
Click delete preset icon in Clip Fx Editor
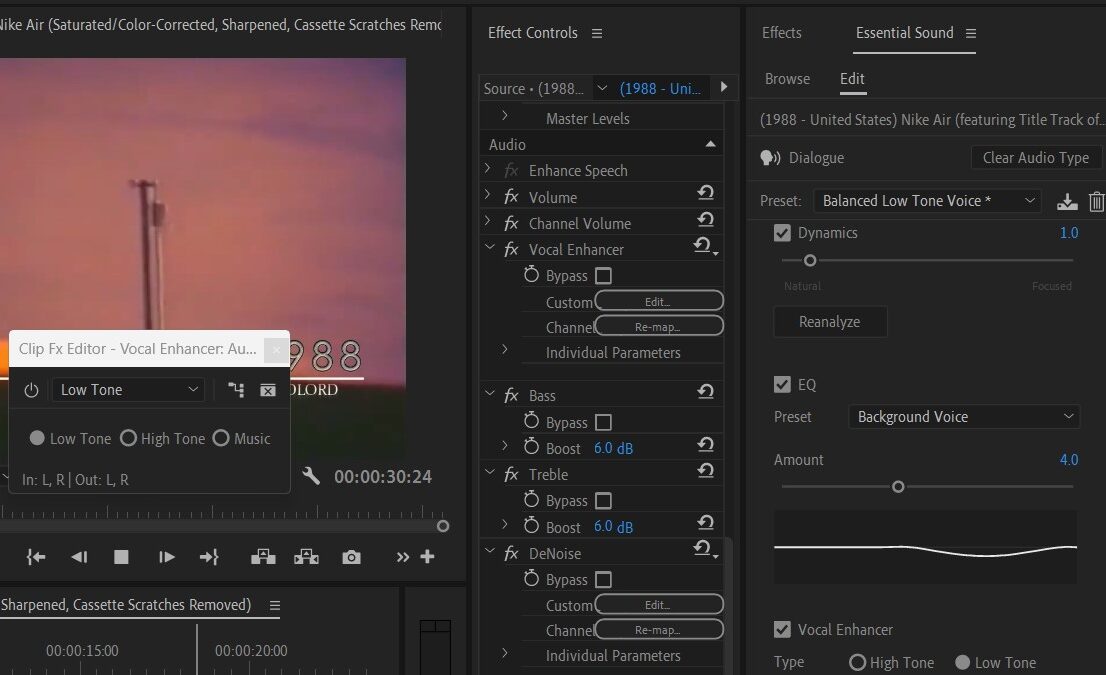(x=268, y=390)
